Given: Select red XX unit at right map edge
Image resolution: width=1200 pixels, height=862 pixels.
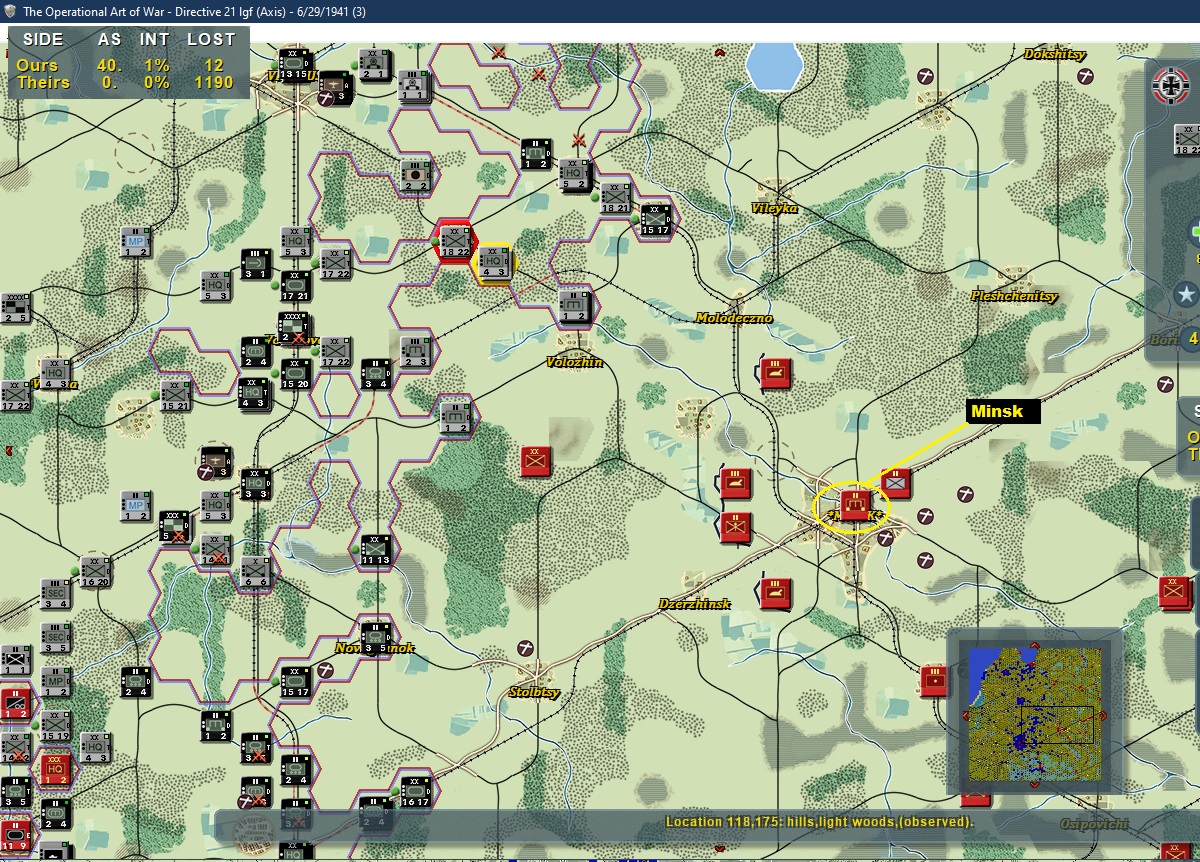Looking at the screenshot, I should click(x=1176, y=593).
